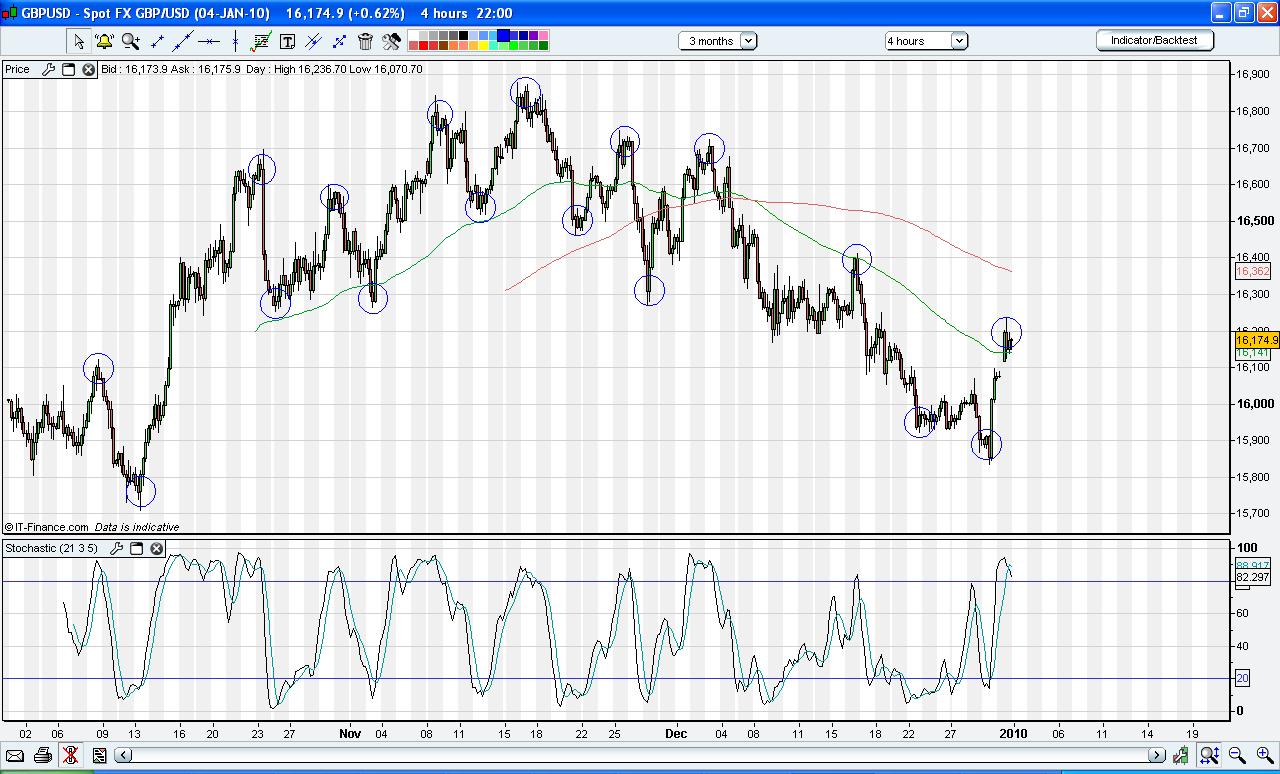Activate the magnifier zoom tool in toolbar
1280x774 pixels.
pos(131,41)
